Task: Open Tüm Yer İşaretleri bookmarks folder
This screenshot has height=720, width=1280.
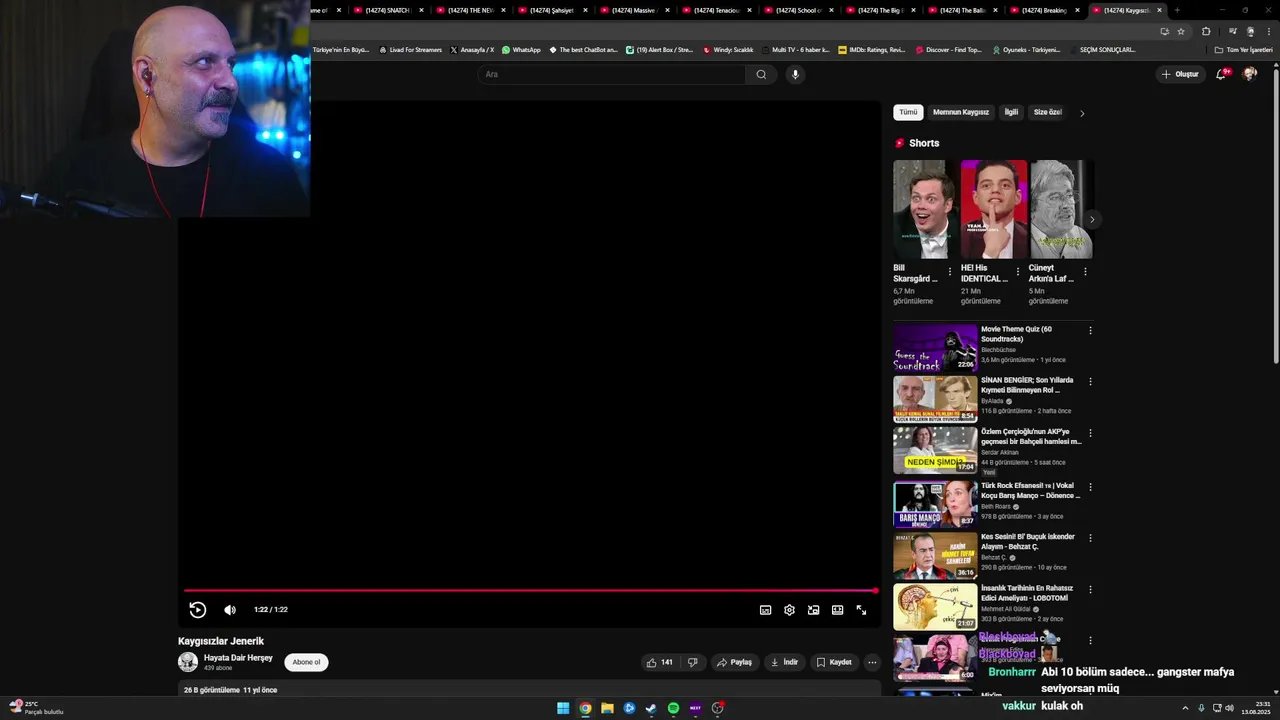Action: (x=1243, y=50)
